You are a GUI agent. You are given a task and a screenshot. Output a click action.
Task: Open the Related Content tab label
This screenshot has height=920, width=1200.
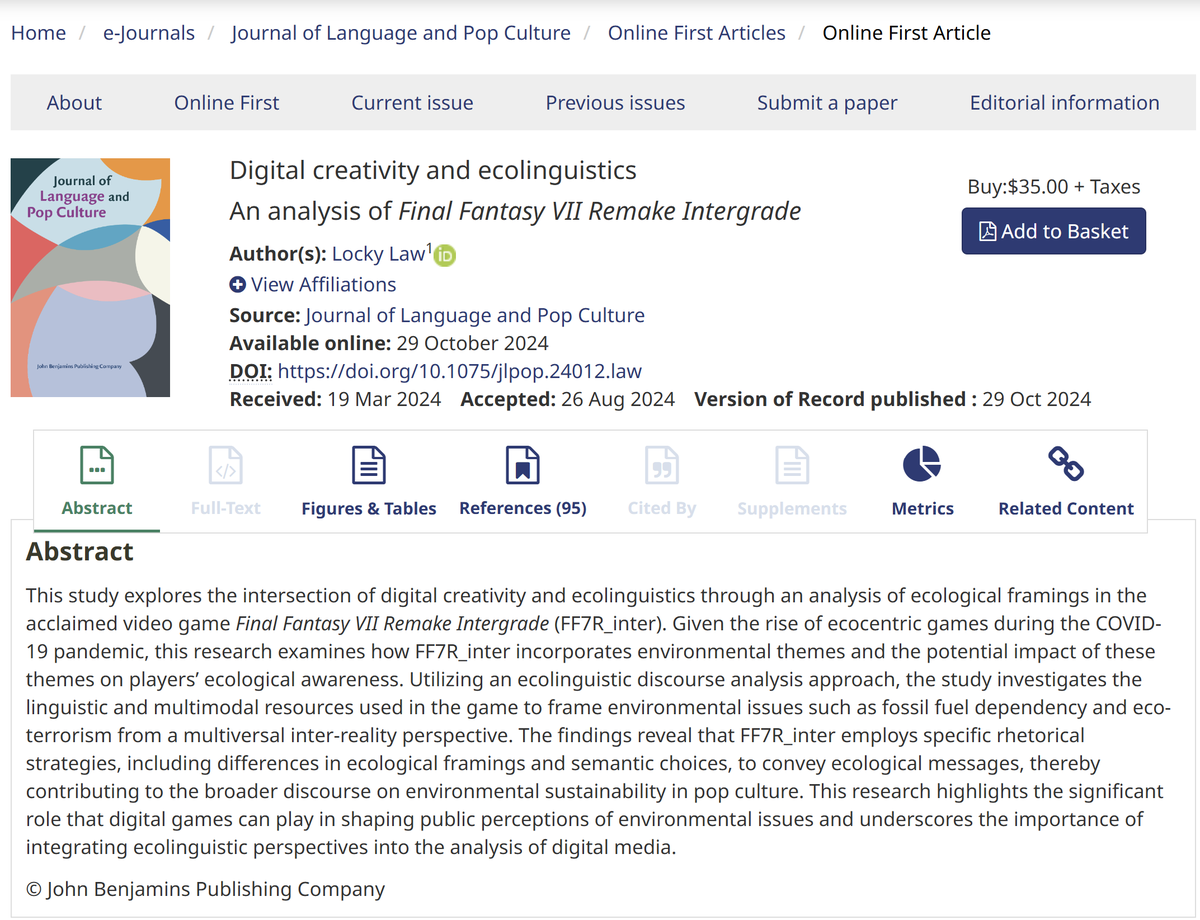(1066, 508)
